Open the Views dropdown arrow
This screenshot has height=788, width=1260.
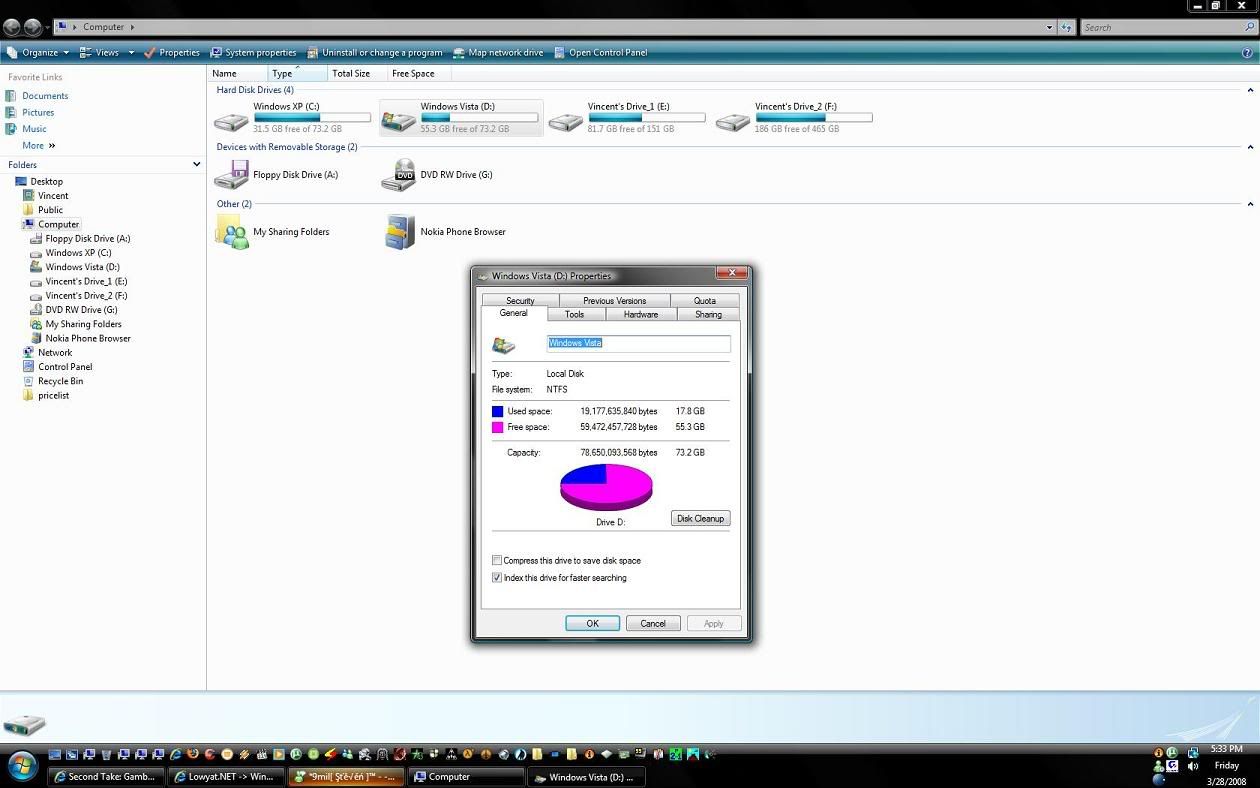[131, 53]
